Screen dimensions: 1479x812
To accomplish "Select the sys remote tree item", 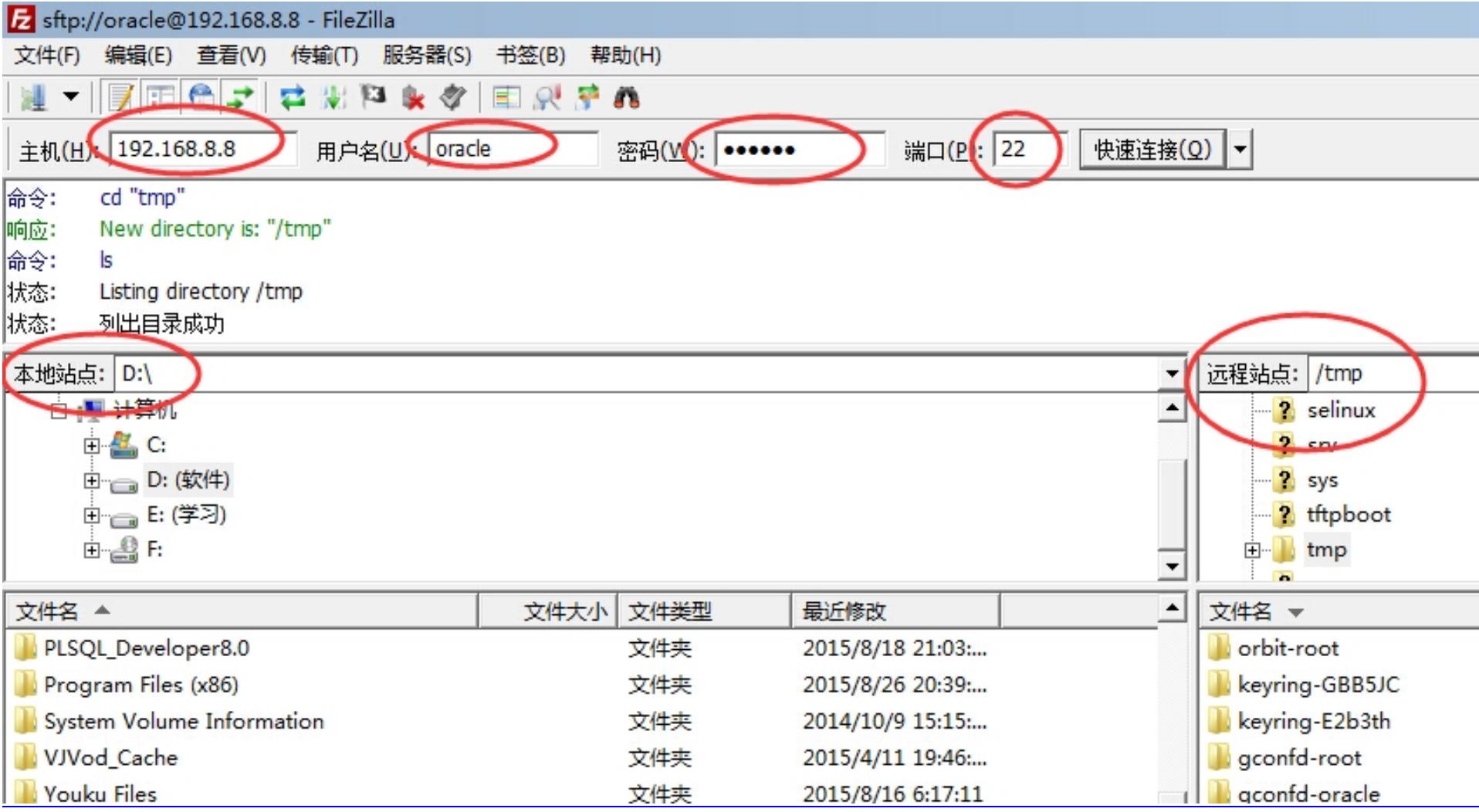I will 1322,480.
